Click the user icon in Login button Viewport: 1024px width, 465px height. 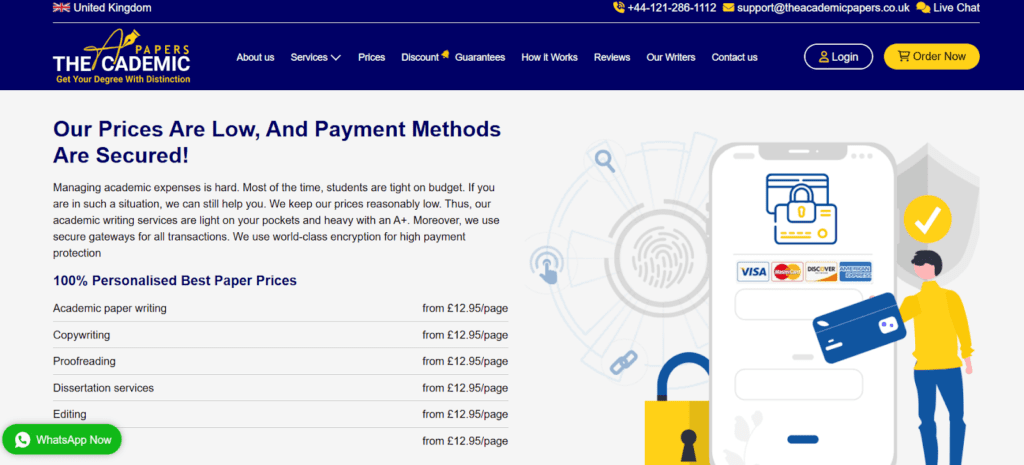click(x=824, y=57)
